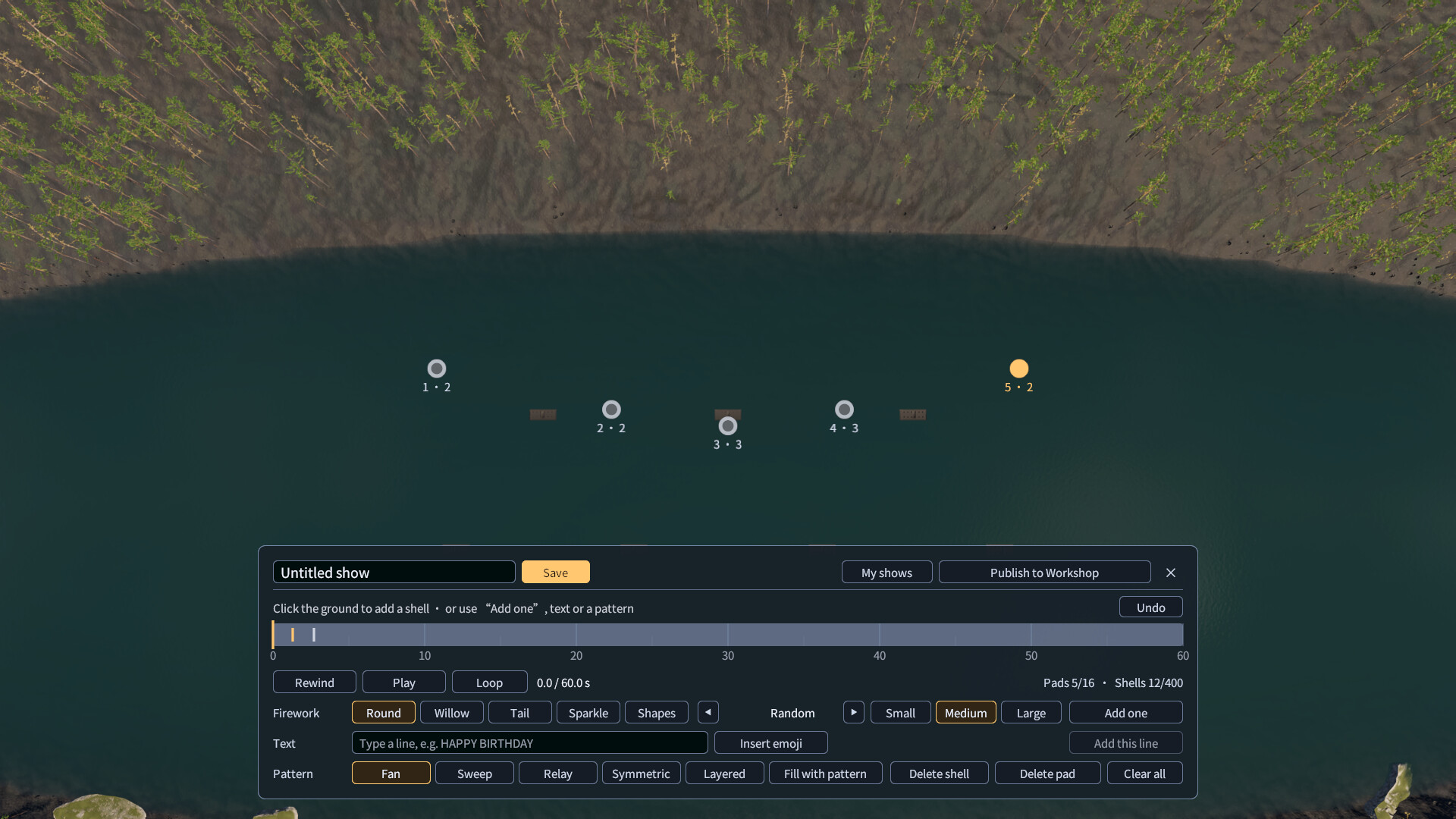
Task: Select the highlighted launch pad 5
Action: click(1019, 369)
